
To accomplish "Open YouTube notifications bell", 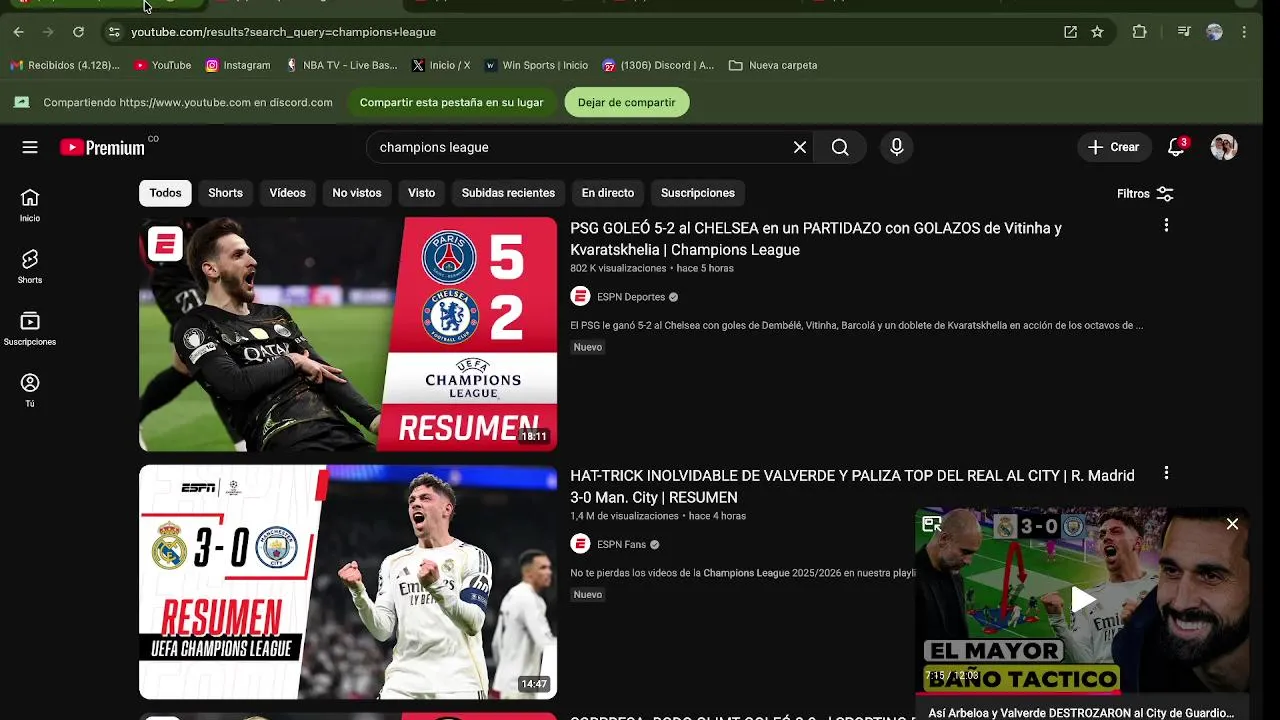I will [x=1176, y=147].
